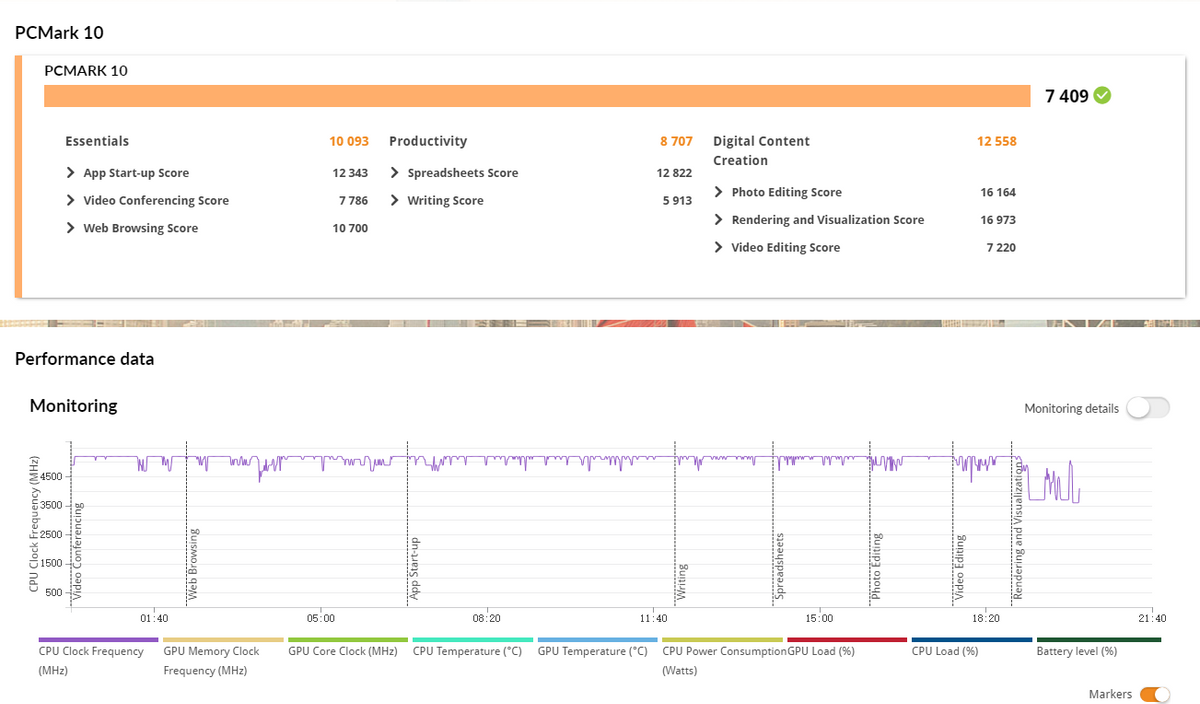Click the Spreadsheets value 12 822

(674, 173)
